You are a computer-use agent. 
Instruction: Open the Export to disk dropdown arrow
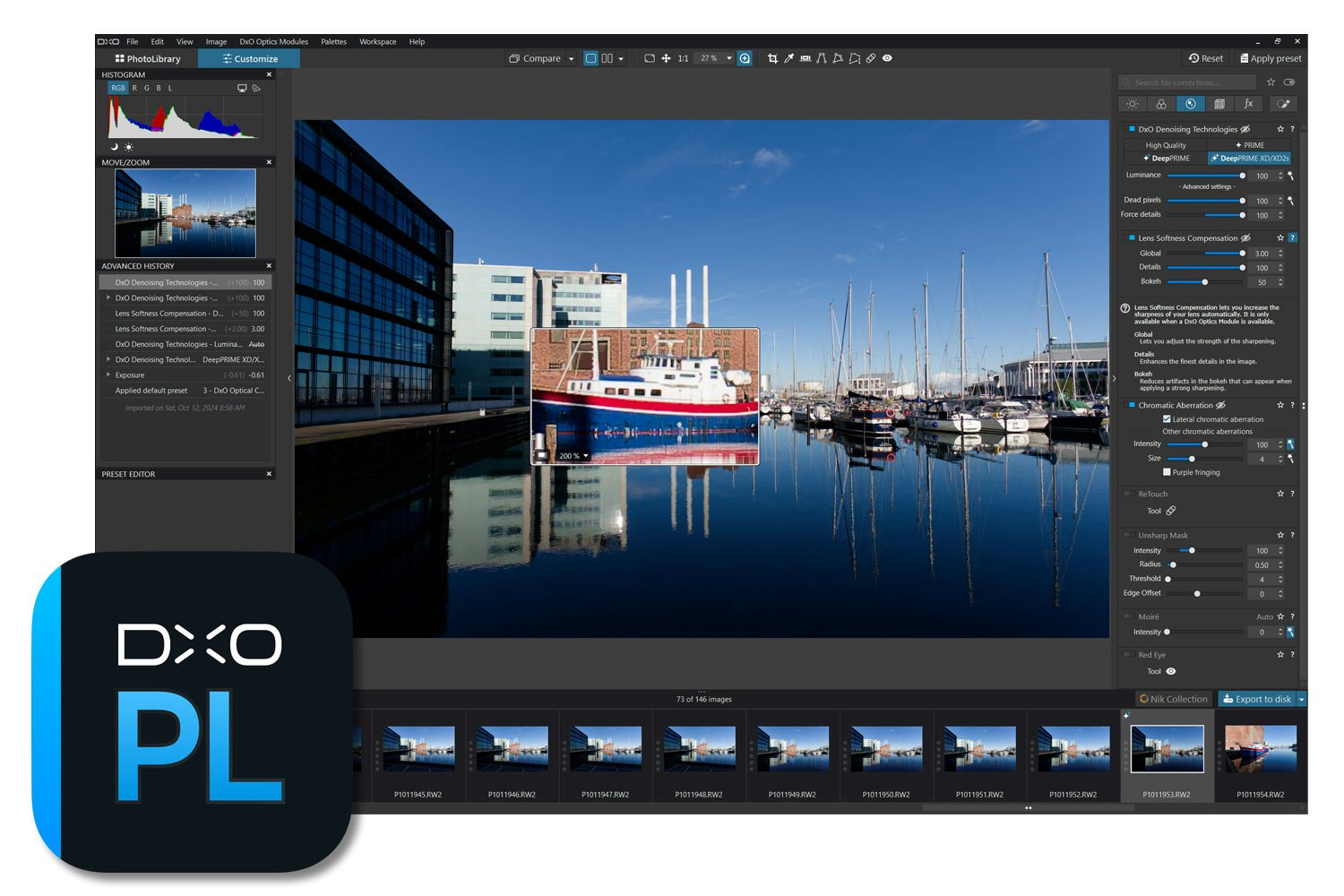pyautogui.click(x=1300, y=699)
